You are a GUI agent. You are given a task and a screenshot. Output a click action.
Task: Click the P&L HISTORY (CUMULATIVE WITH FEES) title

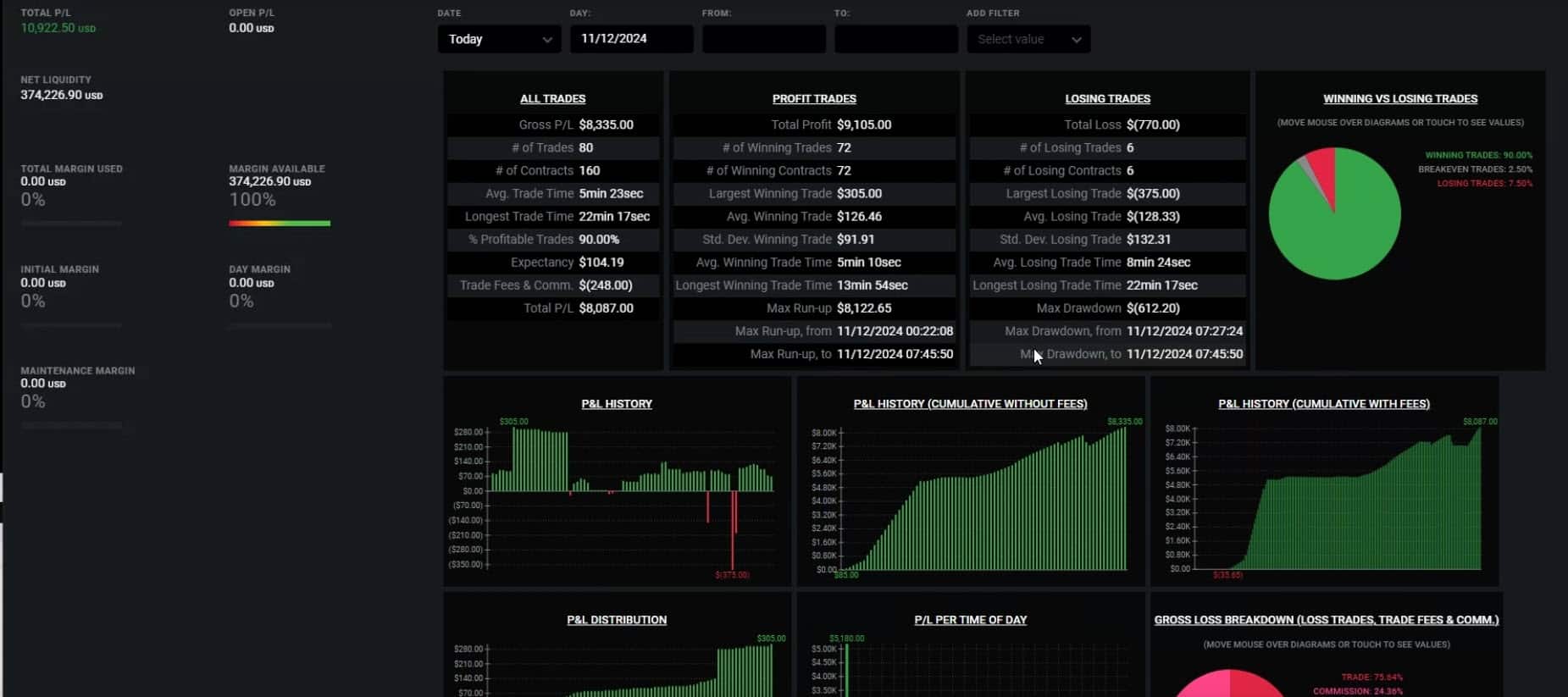coord(1324,404)
